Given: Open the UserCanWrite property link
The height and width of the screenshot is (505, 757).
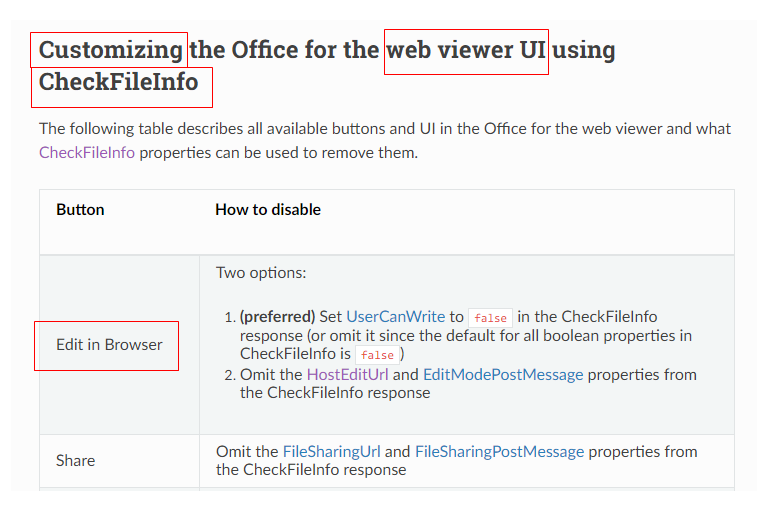Looking at the screenshot, I should point(395,317).
